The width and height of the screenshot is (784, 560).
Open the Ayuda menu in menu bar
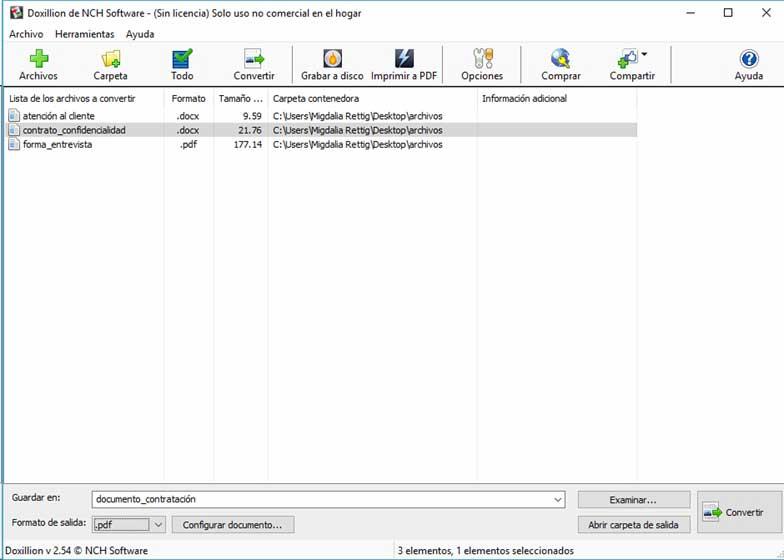click(x=140, y=34)
